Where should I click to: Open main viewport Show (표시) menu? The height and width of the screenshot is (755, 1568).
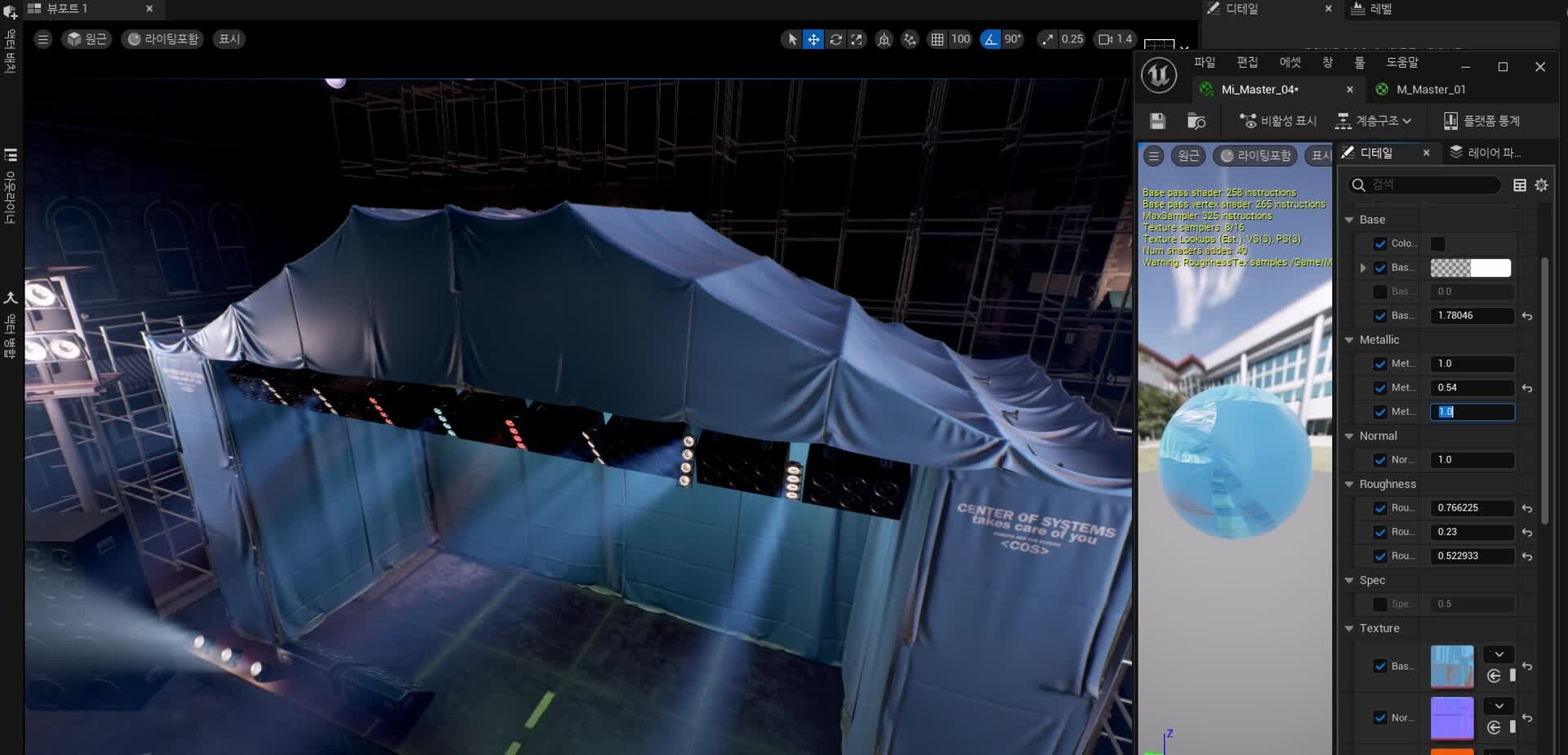tap(229, 39)
